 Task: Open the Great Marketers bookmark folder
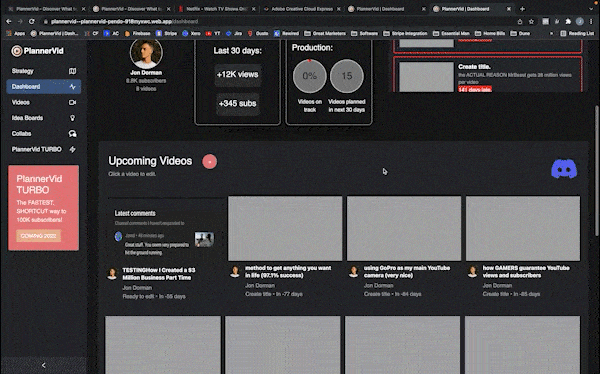pyautogui.click(x=325, y=34)
